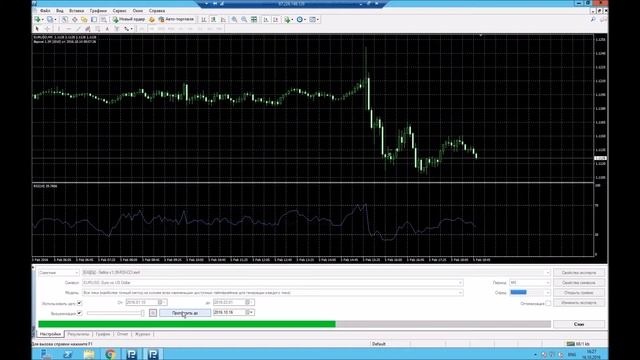Screen dimensions: 640x360
Task: Click the pause button beside speed slider
Action: pyautogui.click(x=153, y=313)
